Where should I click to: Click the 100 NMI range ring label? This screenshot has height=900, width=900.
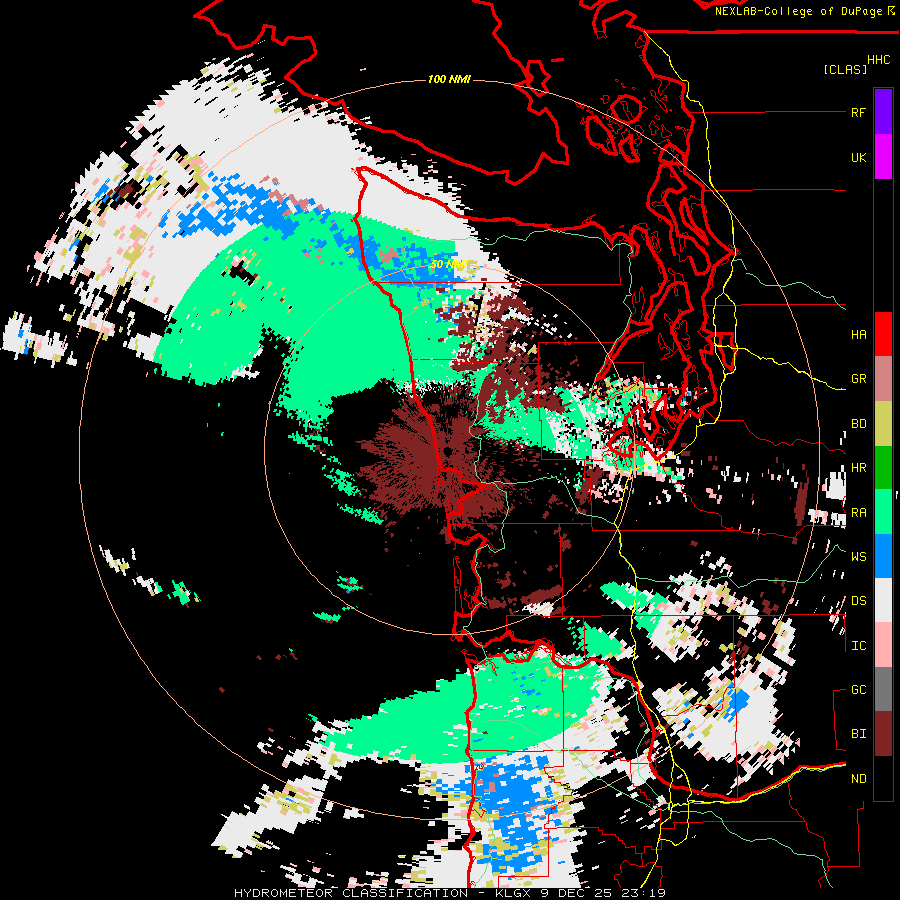pyautogui.click(x=449, y=79)
